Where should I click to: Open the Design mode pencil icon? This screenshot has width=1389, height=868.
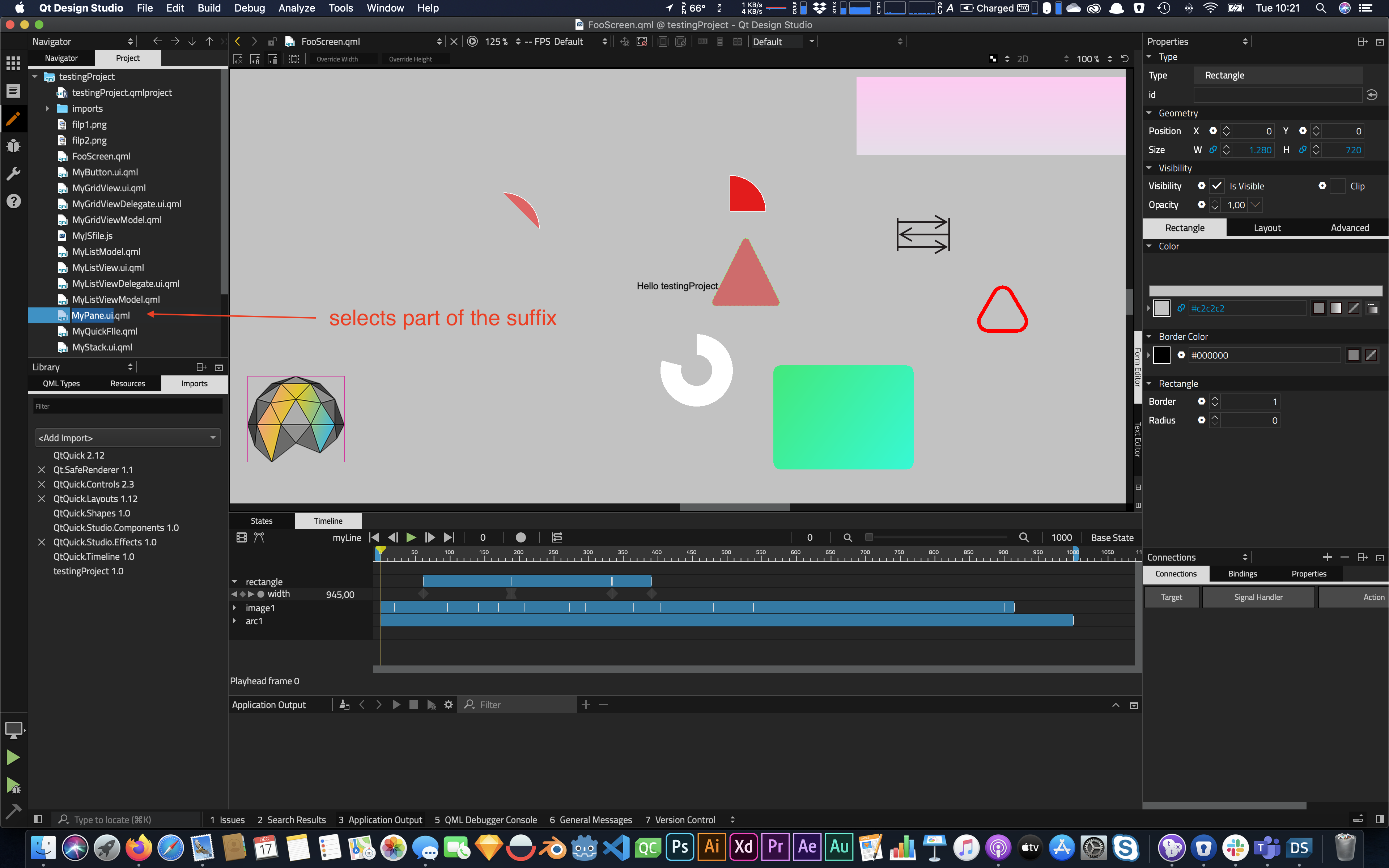(13, 118)
